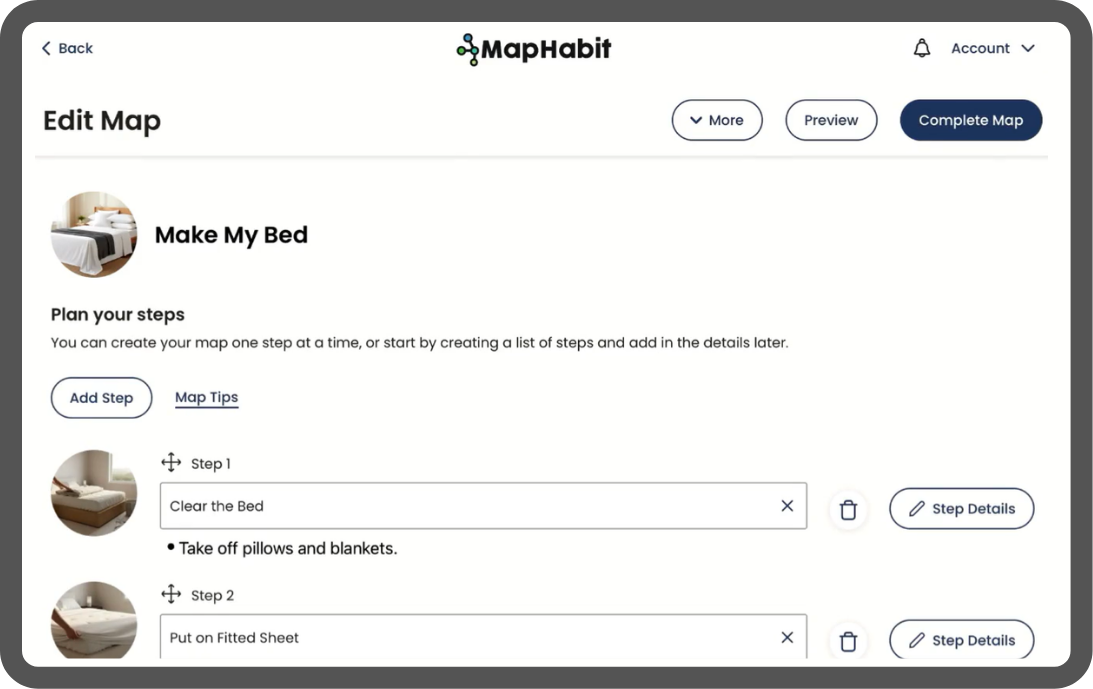
Task: Click the Complete Map button
Action: pyautogui.click(x=971, y=120)
